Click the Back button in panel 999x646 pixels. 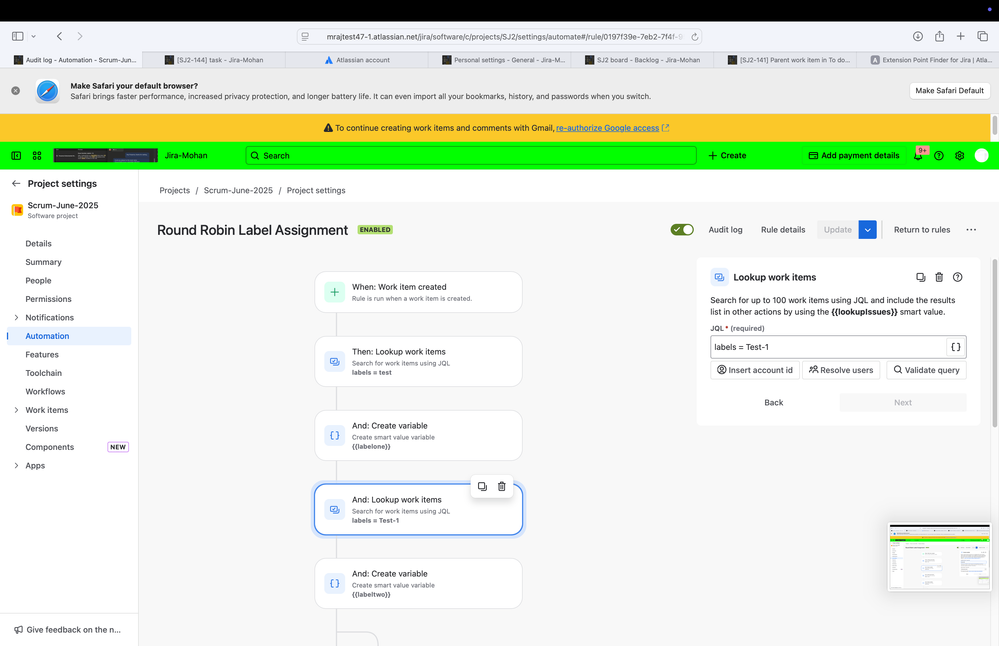coord(773,403)
